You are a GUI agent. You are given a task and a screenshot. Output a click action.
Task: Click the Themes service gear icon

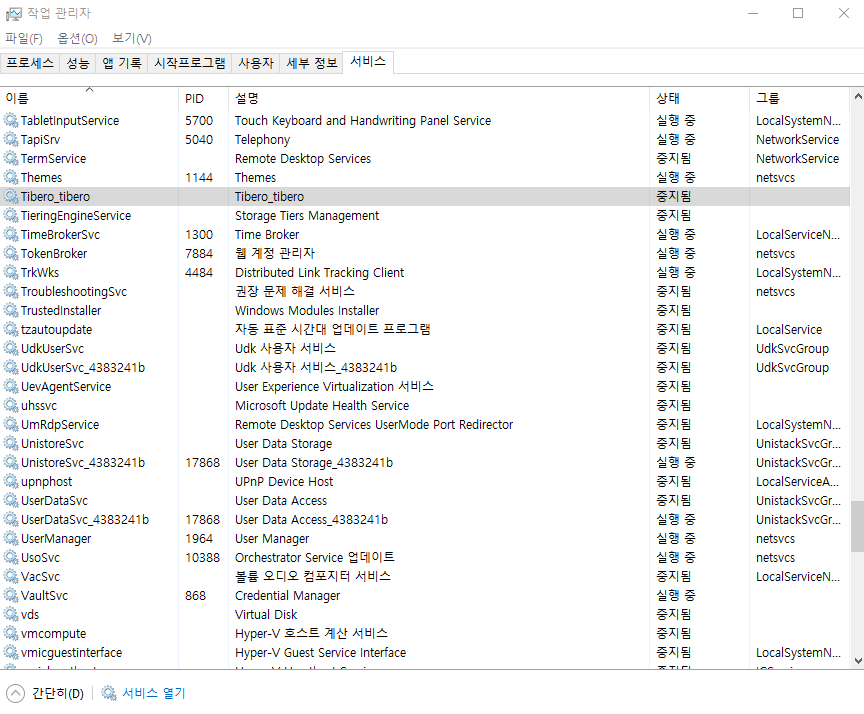[11, 177]
